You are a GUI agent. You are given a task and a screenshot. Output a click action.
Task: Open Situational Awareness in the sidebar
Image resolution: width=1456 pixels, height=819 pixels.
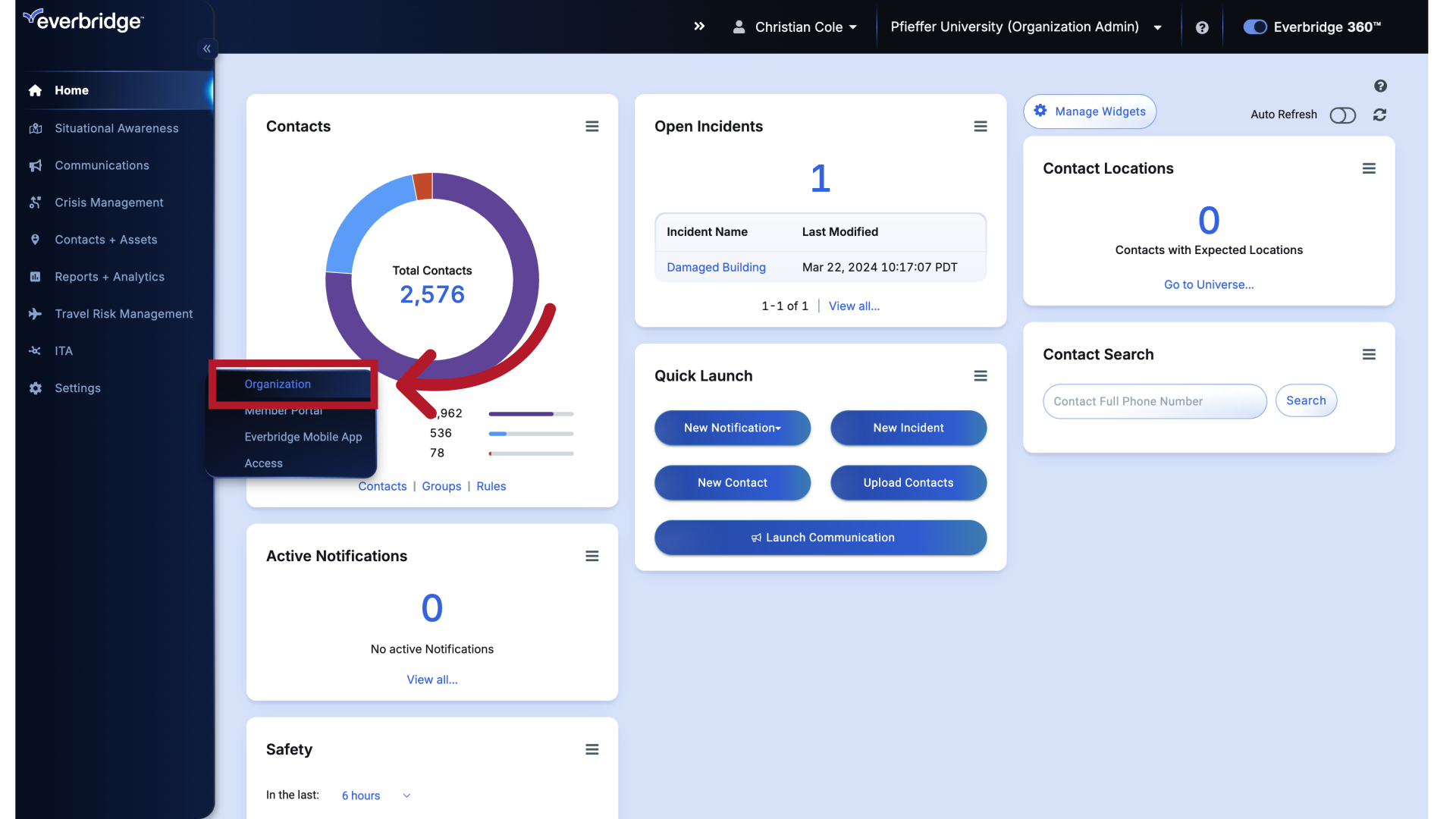coord(116,128)
